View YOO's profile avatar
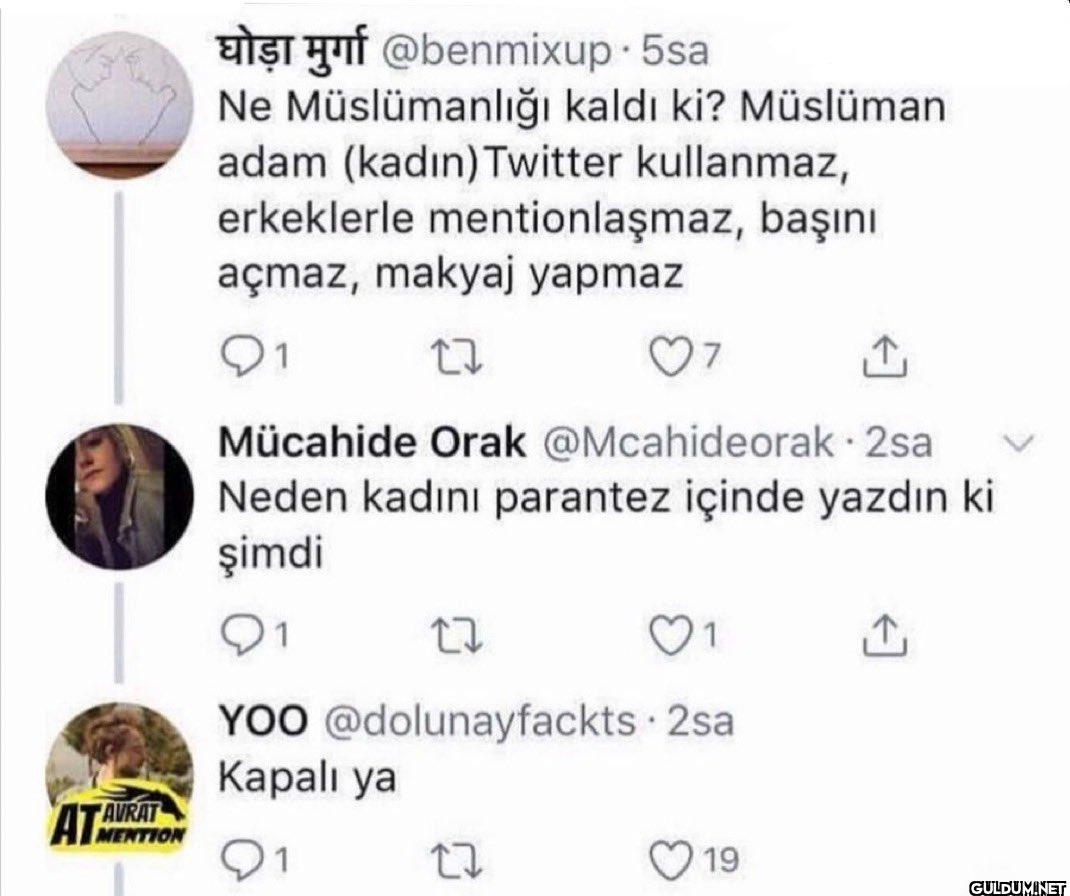 tap(119, 775)
